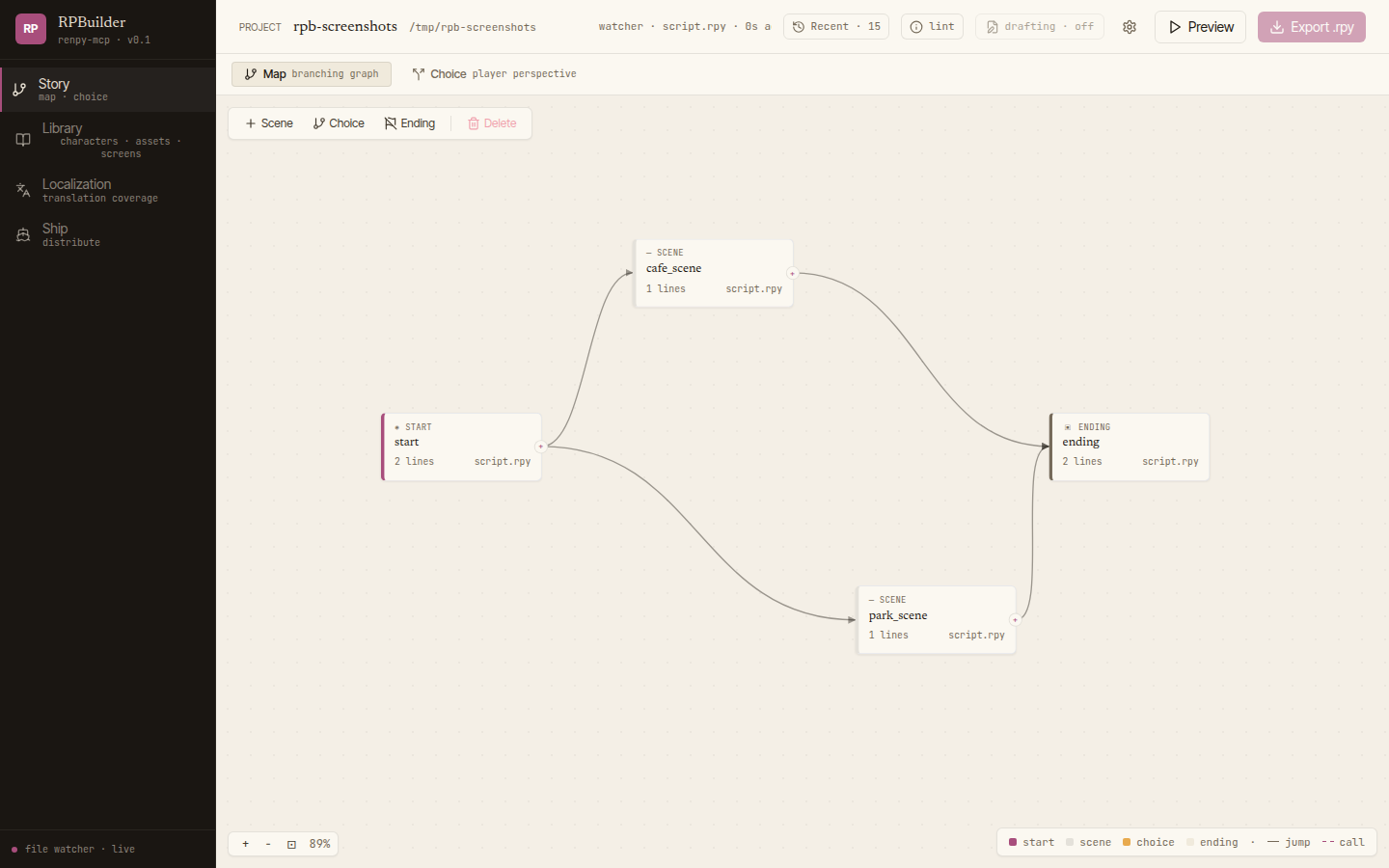The width and height of the screenshot is (1389, 868).
Task: Run the lint check
Action: (x=932, y=27)
